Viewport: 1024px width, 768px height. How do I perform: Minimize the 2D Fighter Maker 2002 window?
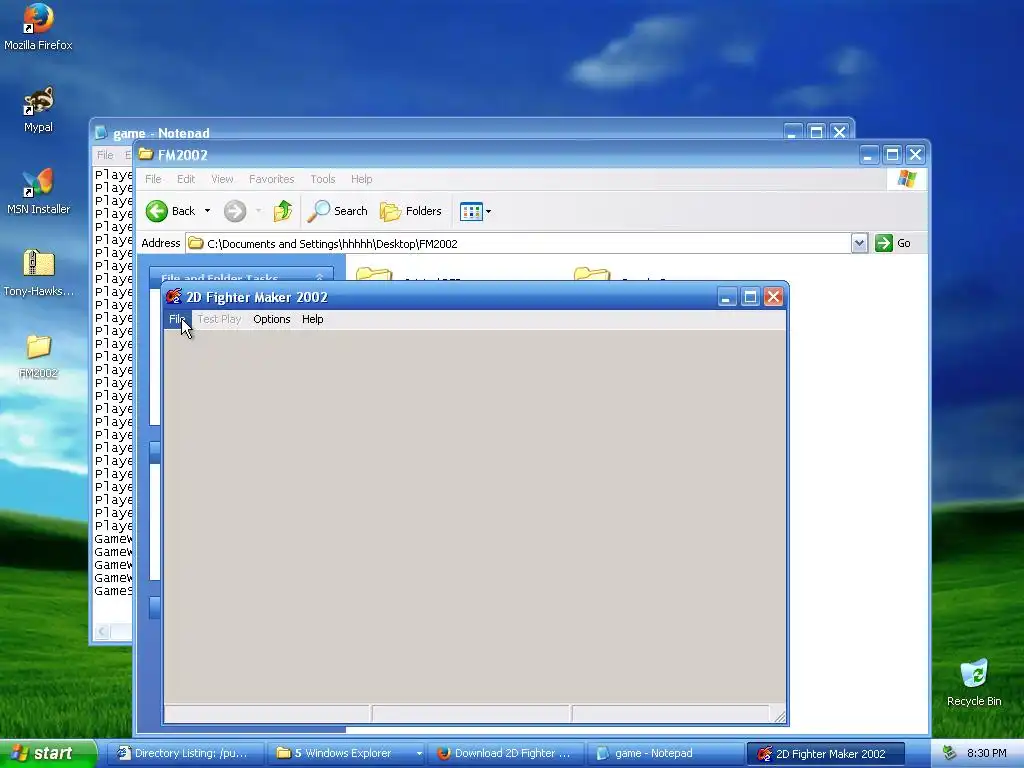point(726,297)
